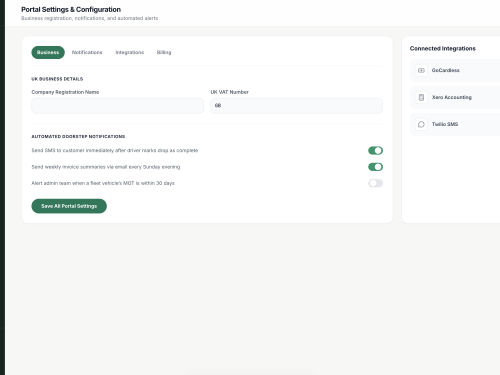Click the Twilio SMS chat bubble icon
The image size is (500, 375).
[x=421, y=124]
